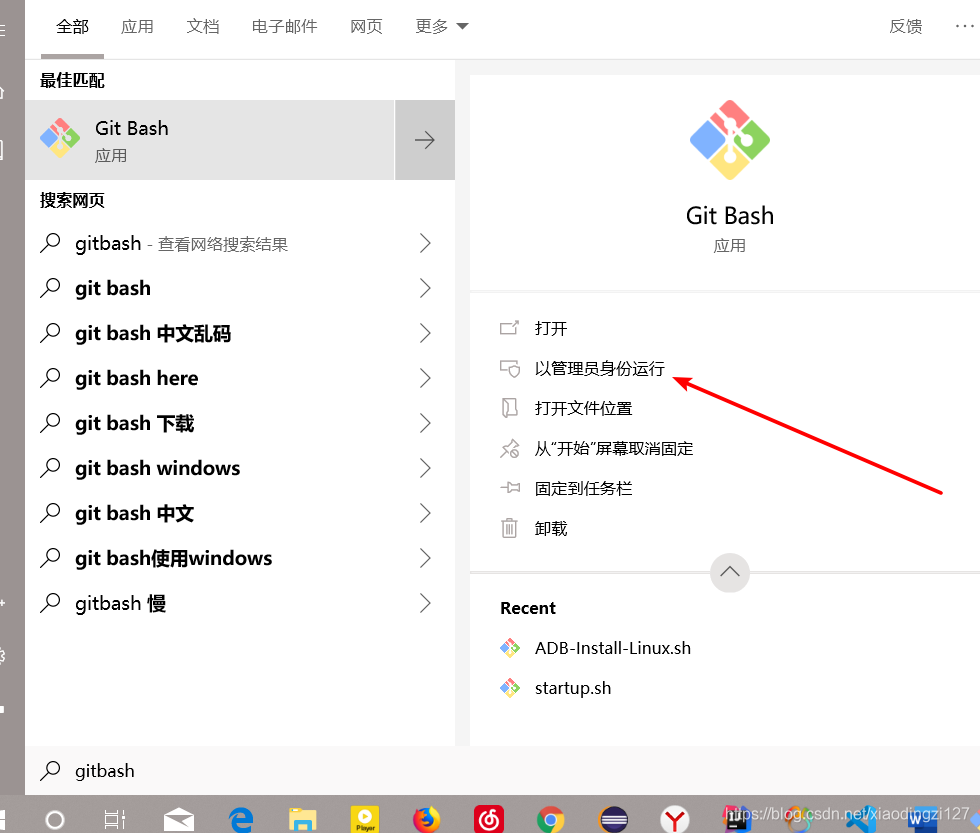The width and height of the screenshot is (980, 833).
Task: Expand 'git bash 下载' suggestion chevron
Action: pos(425,423)
